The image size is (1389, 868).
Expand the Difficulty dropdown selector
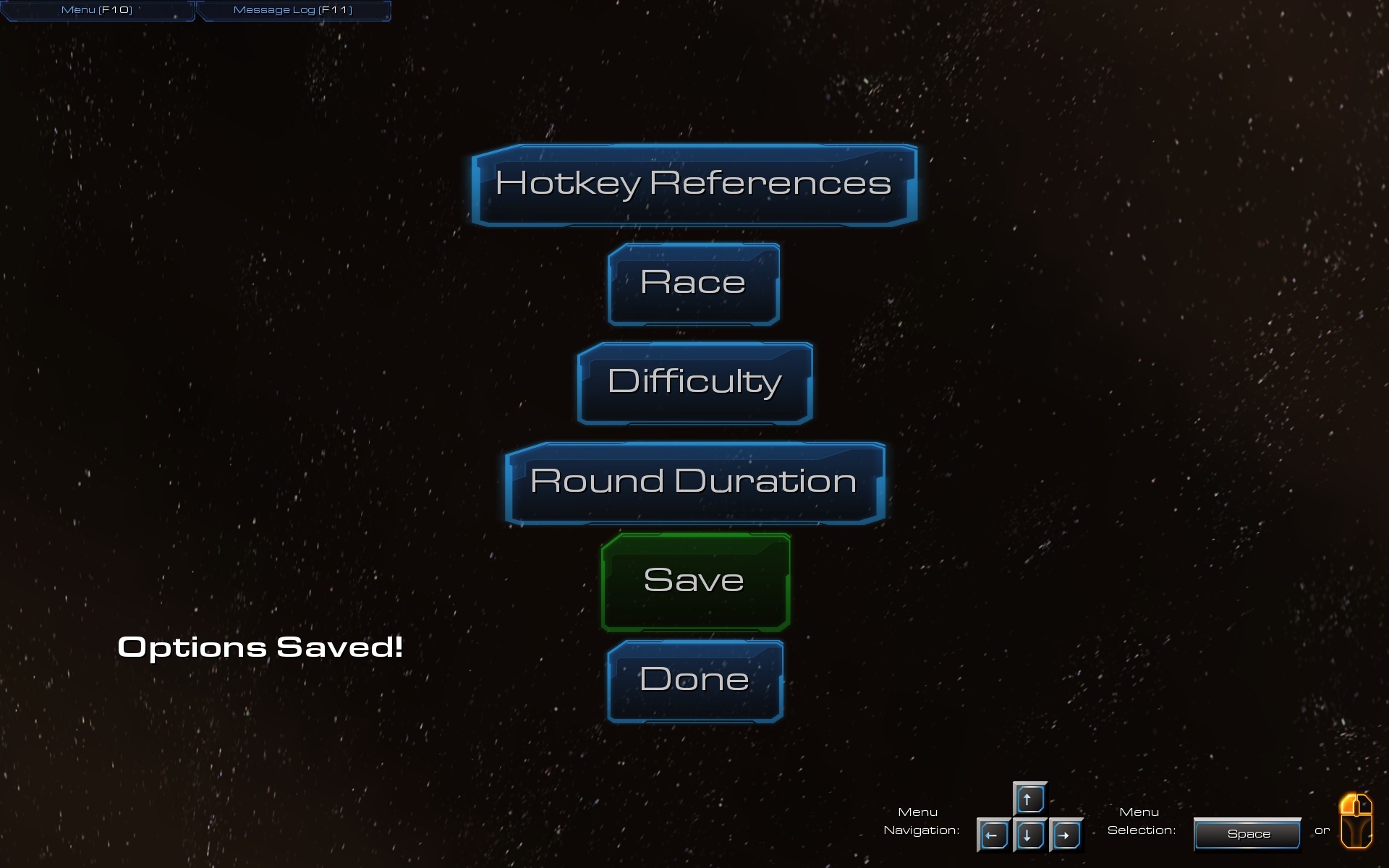[x=694, y=382]
